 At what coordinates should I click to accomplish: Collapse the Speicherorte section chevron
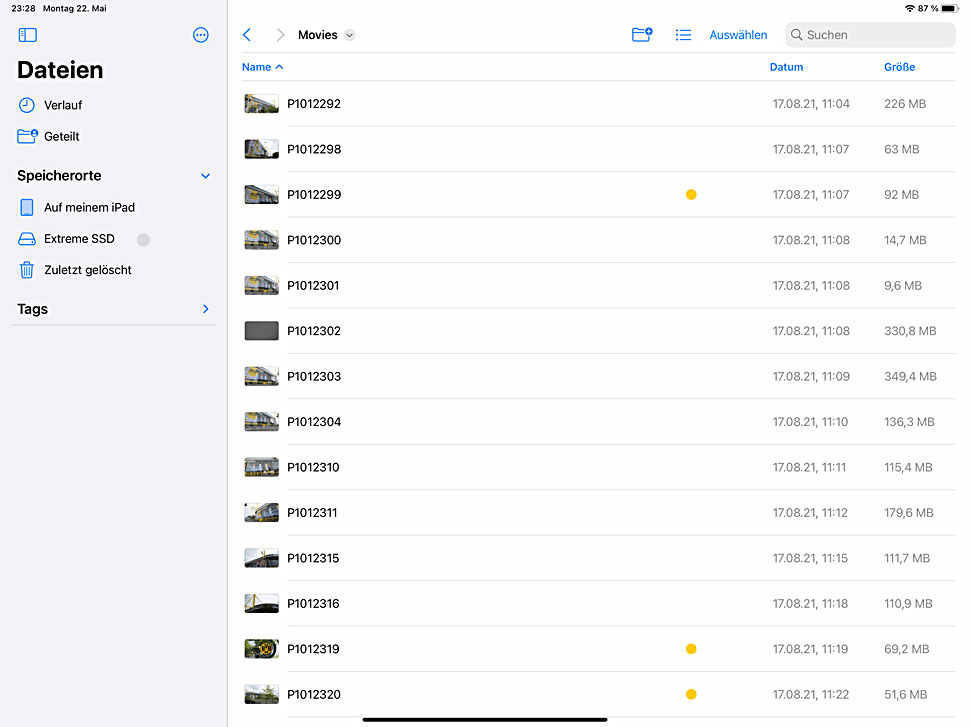point(205,176)
